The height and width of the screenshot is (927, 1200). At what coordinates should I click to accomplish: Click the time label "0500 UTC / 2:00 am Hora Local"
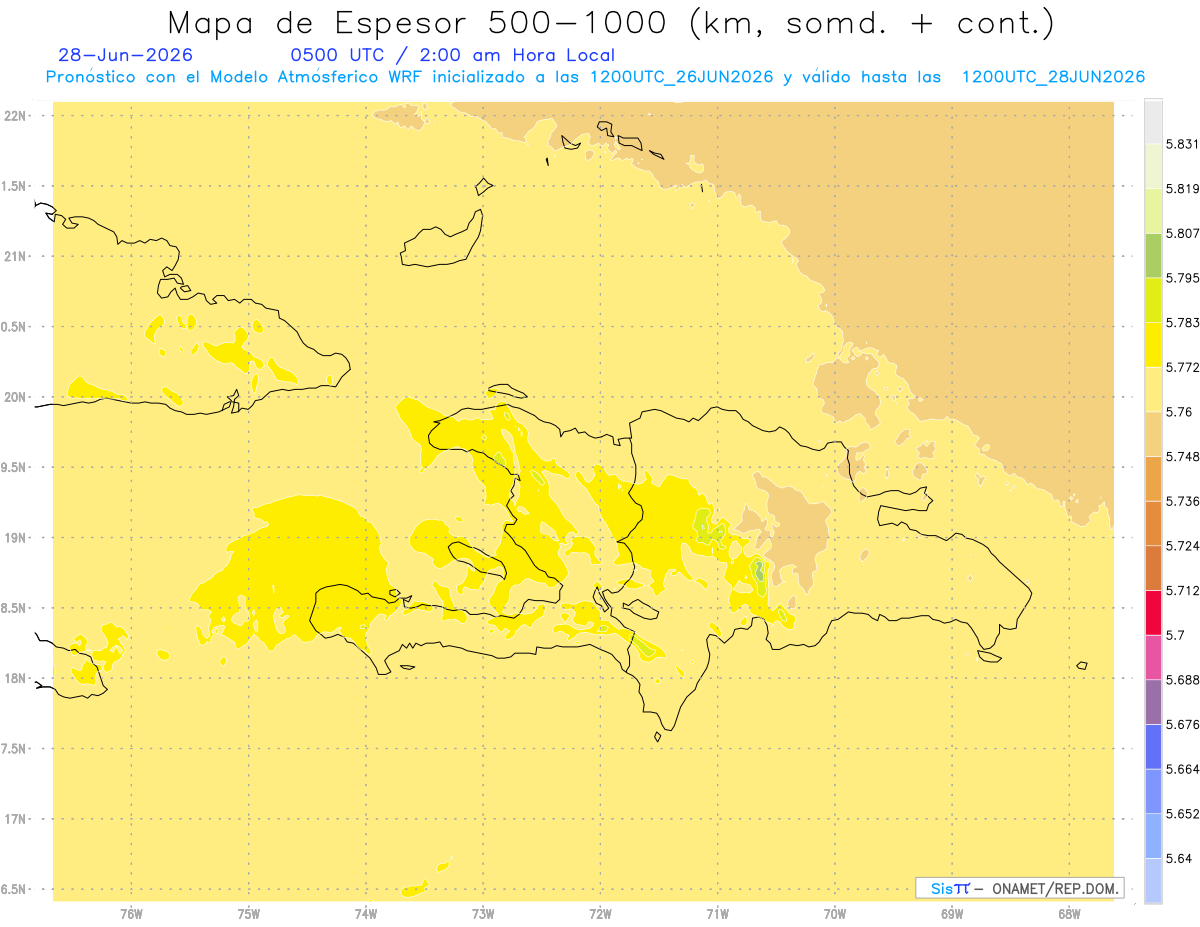(452, 56)
